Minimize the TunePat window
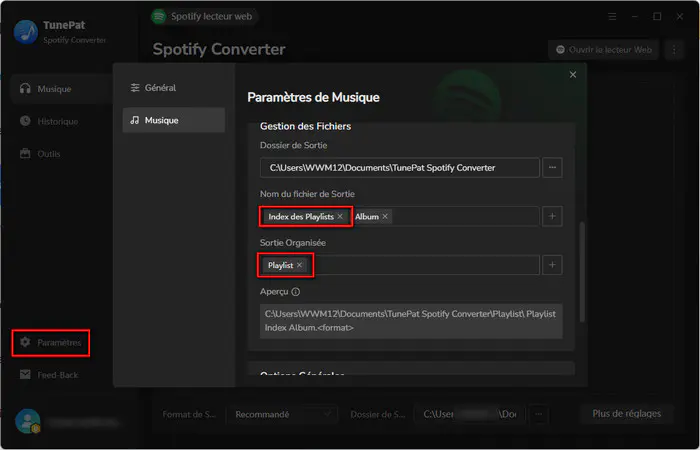 coord(635,17)
